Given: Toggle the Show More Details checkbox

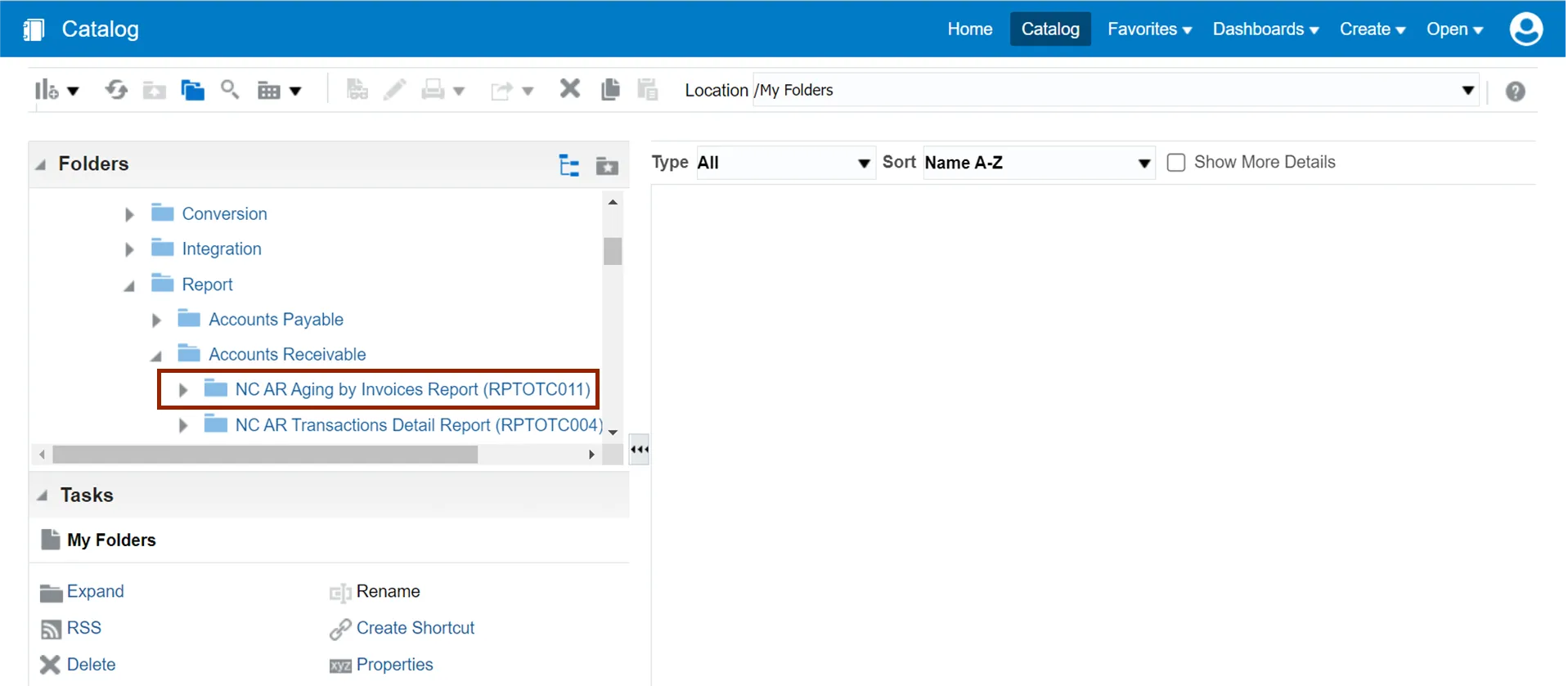Looking at the screenshot, I should (x=1176, y=163).
